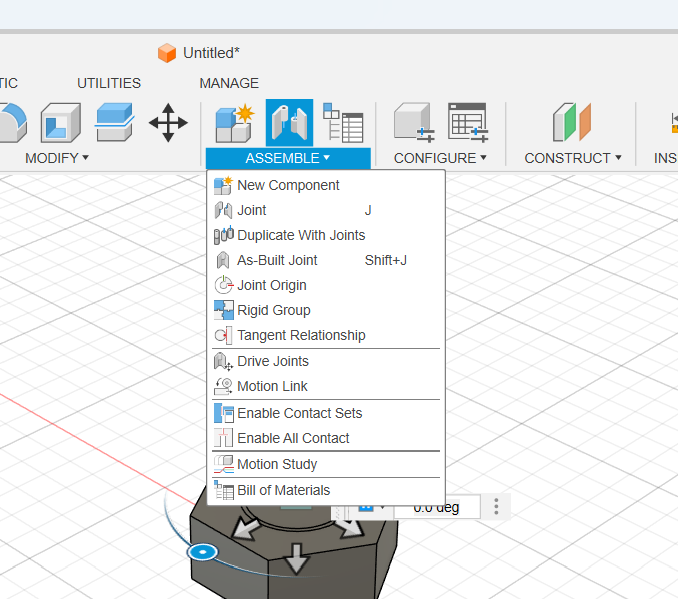Click the New Component toolbar icon
This screenshot has height=599, width=678.
[234, 123]
